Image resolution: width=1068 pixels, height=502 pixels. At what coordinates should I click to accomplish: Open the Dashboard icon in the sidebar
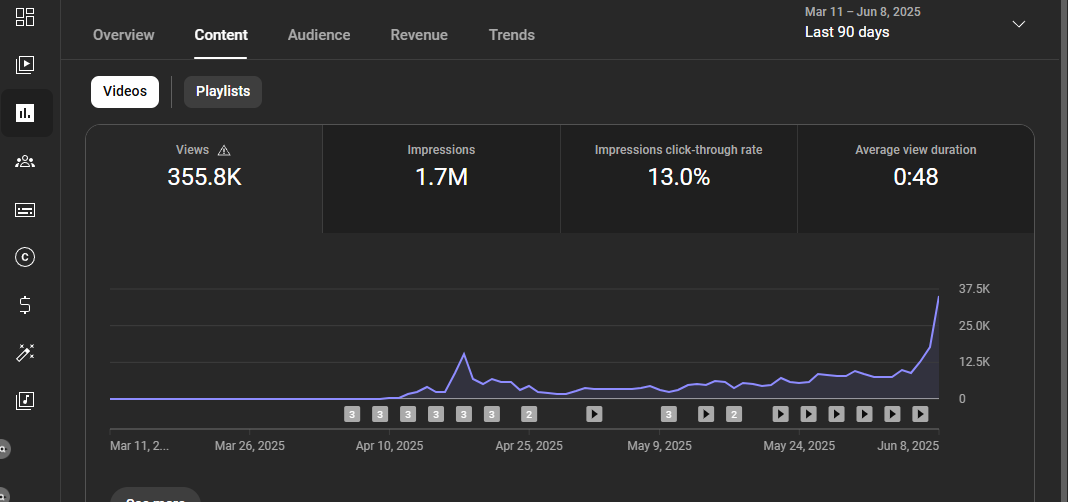point(26,17)
